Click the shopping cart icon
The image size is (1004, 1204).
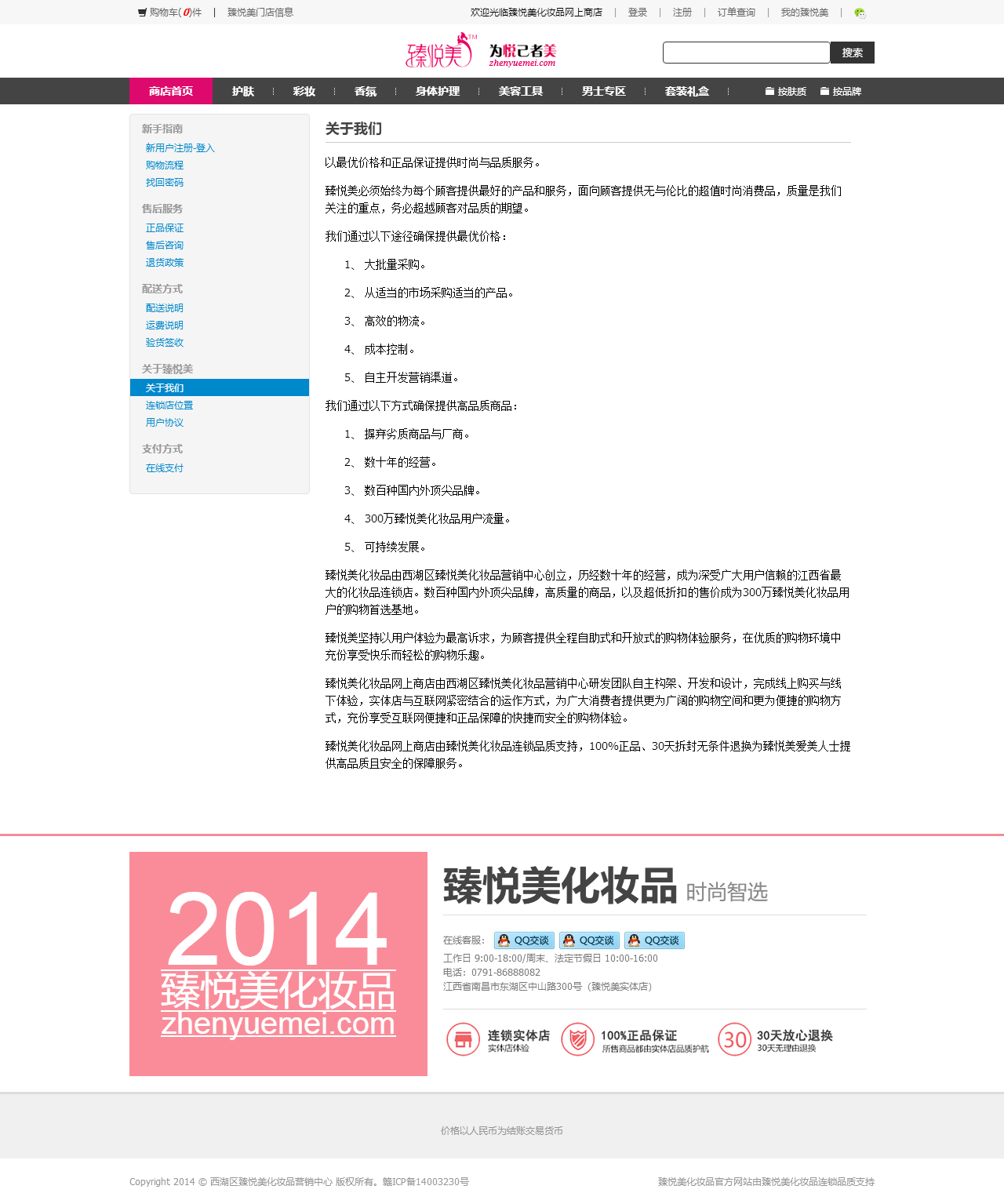[142, 13]
